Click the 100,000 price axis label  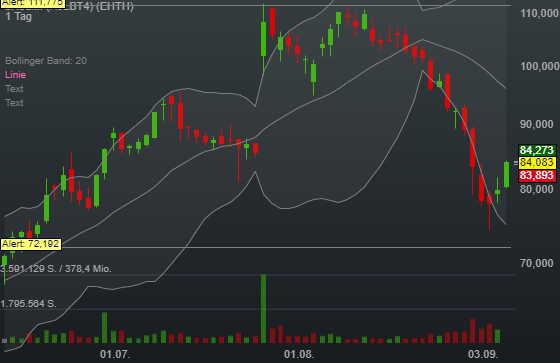tap(540, 66)
